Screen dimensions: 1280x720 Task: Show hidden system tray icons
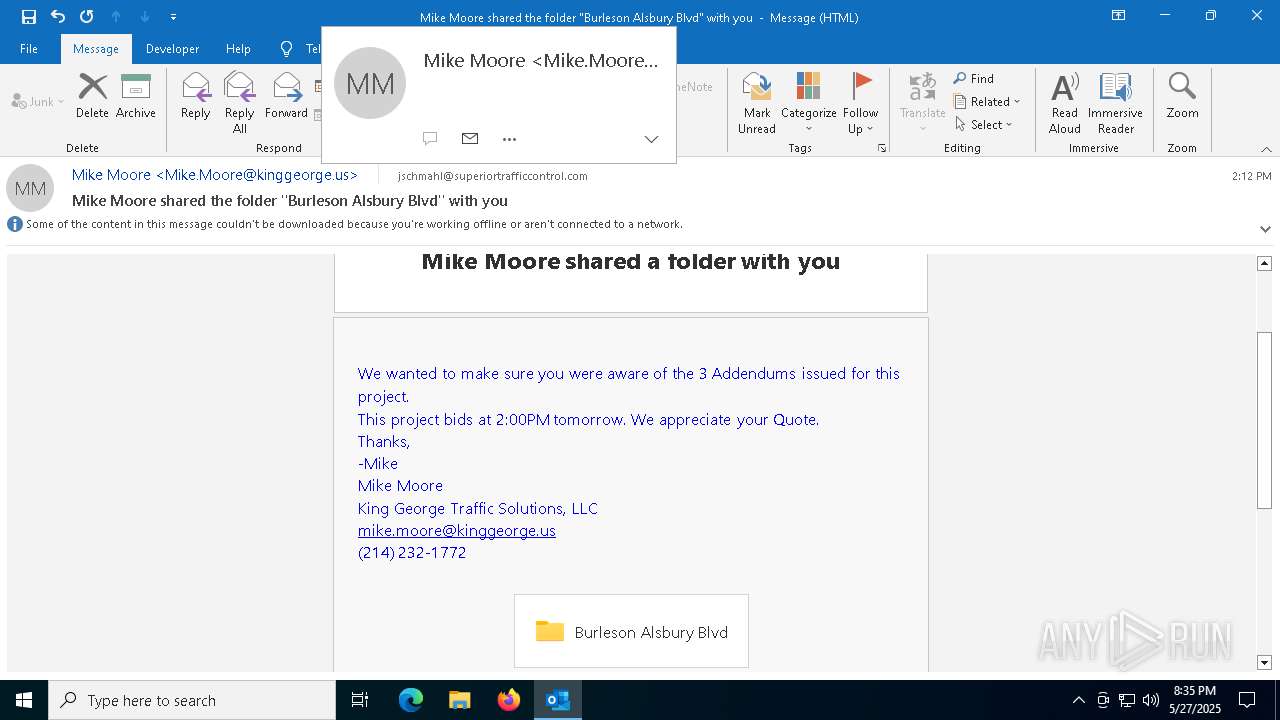[1078, 700]
